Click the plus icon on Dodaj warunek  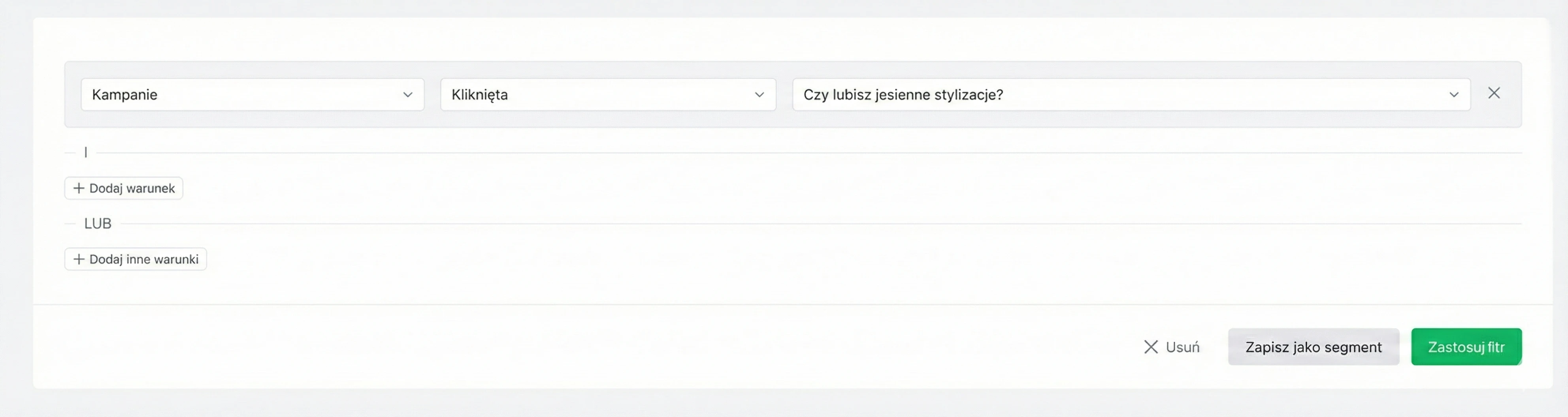[x=79, y=188]
